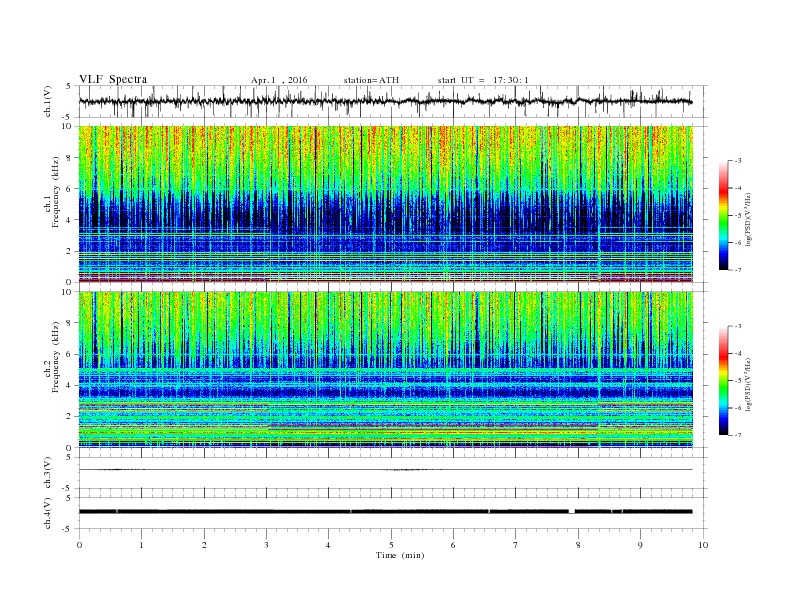Screen dimensions: 792x612
Task: Click the "-5" label on upper color bar
Action: 738,216
